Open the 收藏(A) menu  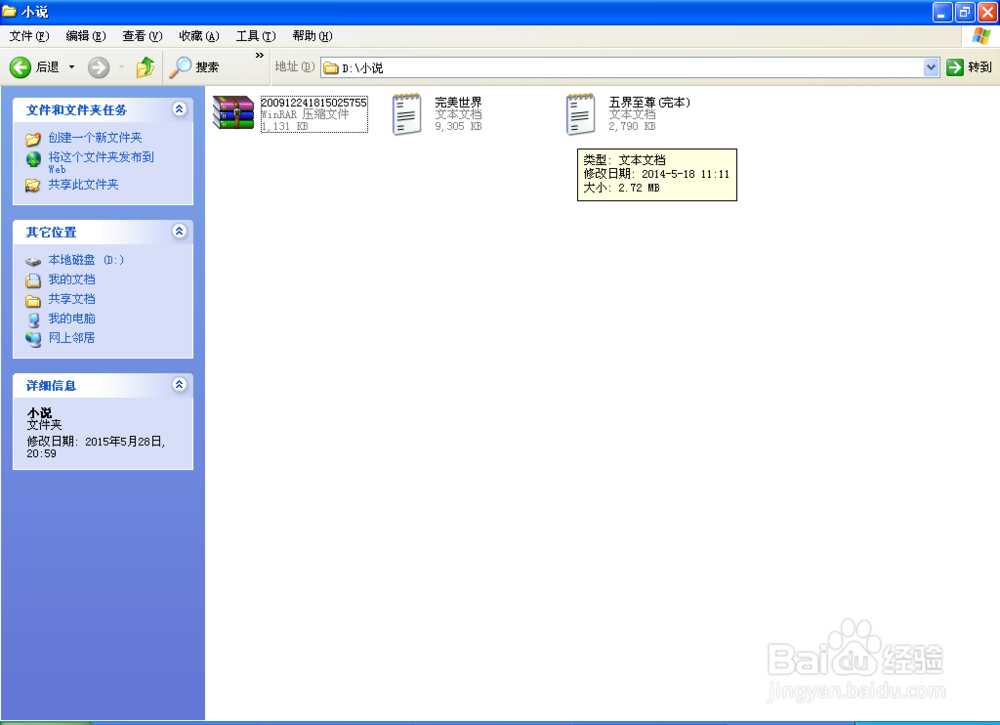tap(199, 36)
